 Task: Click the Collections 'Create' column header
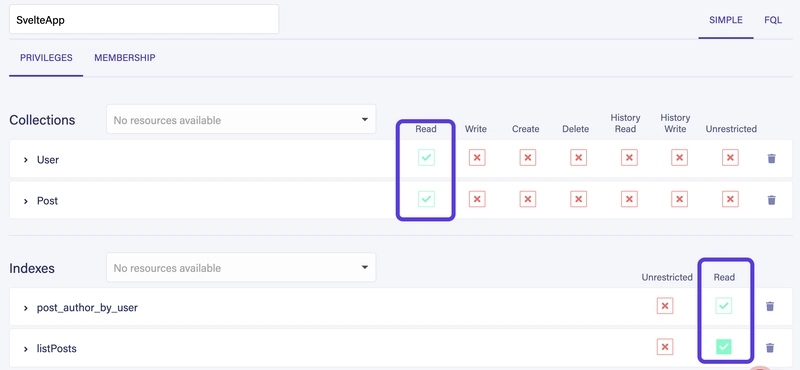526,129
